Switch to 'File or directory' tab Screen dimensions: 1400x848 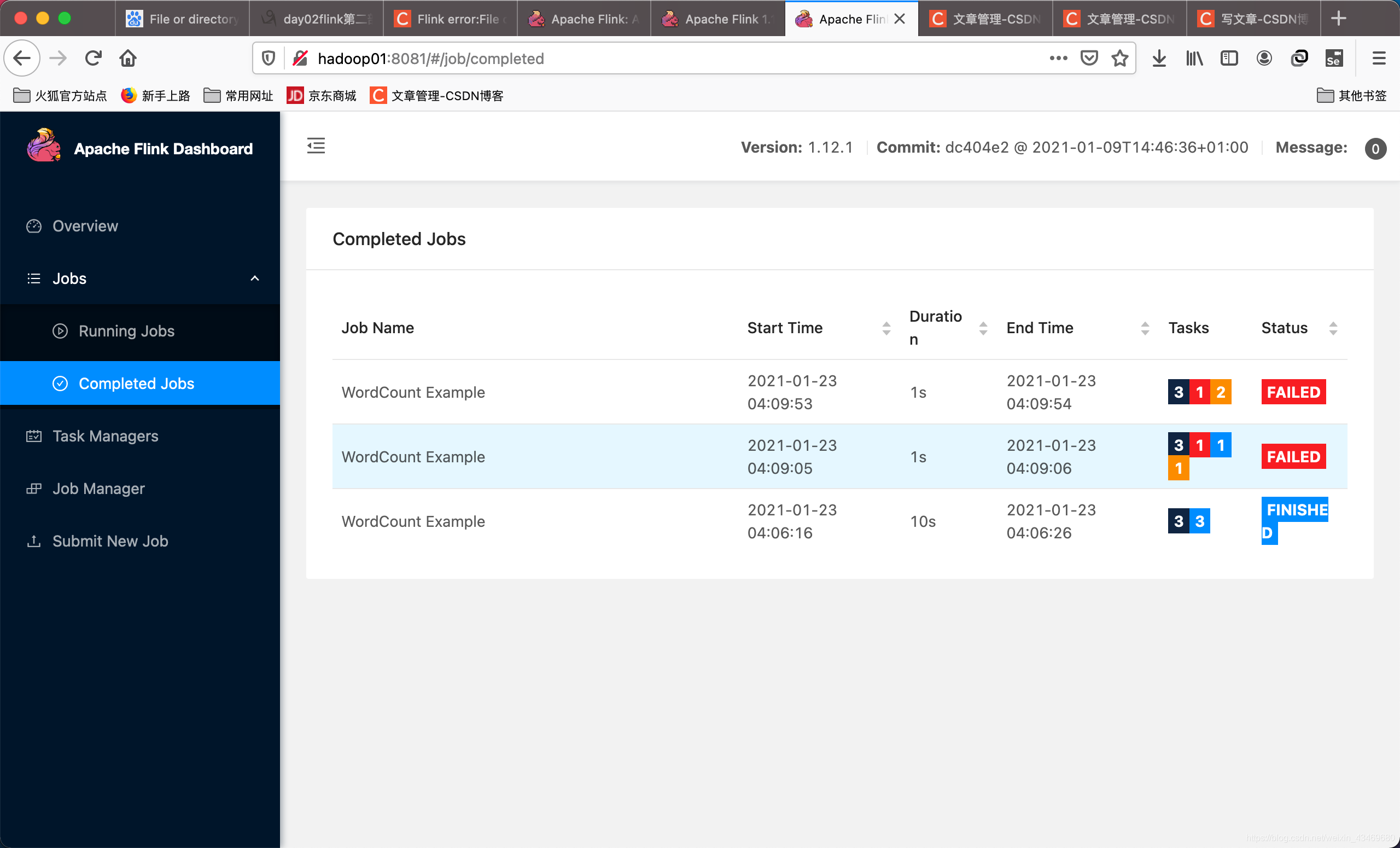tap(182, 19)
